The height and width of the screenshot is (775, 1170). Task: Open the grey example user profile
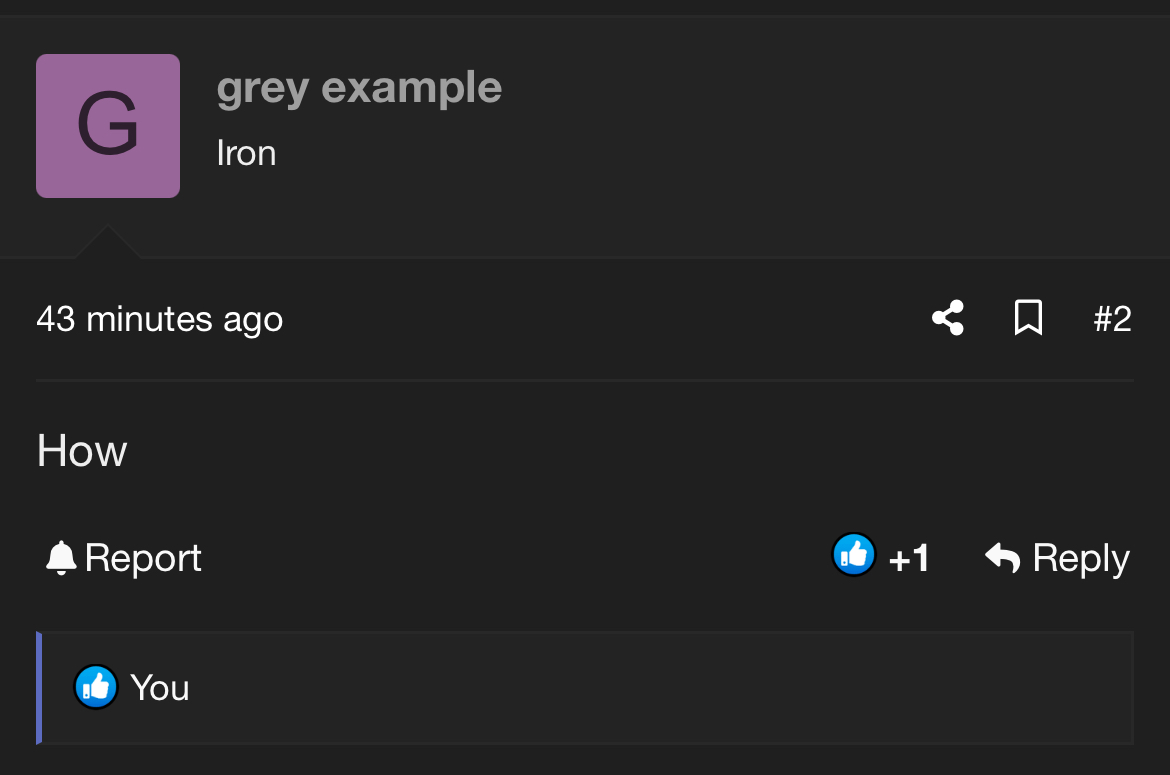point(359,88)
